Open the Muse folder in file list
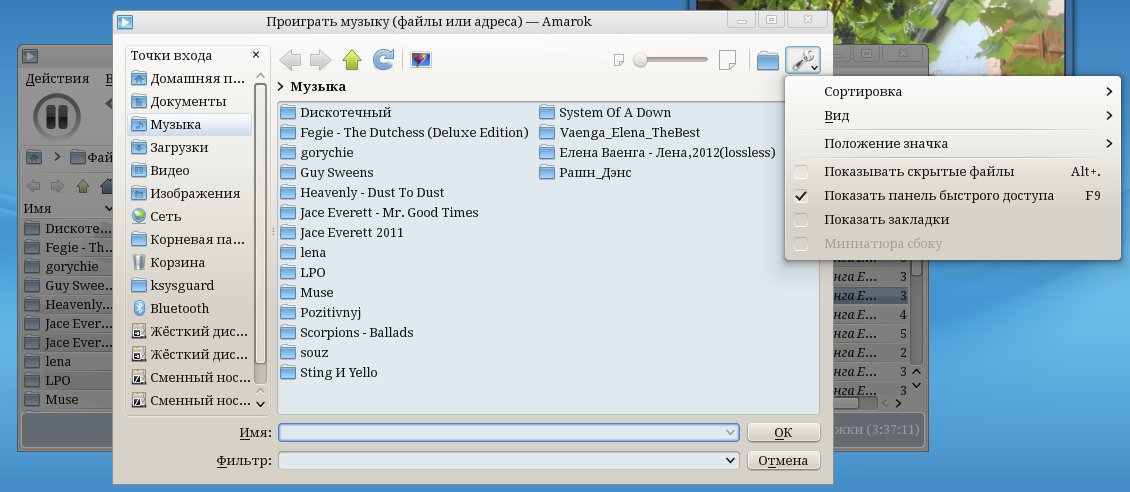1130x492 pixels. (x=307, y=292)
